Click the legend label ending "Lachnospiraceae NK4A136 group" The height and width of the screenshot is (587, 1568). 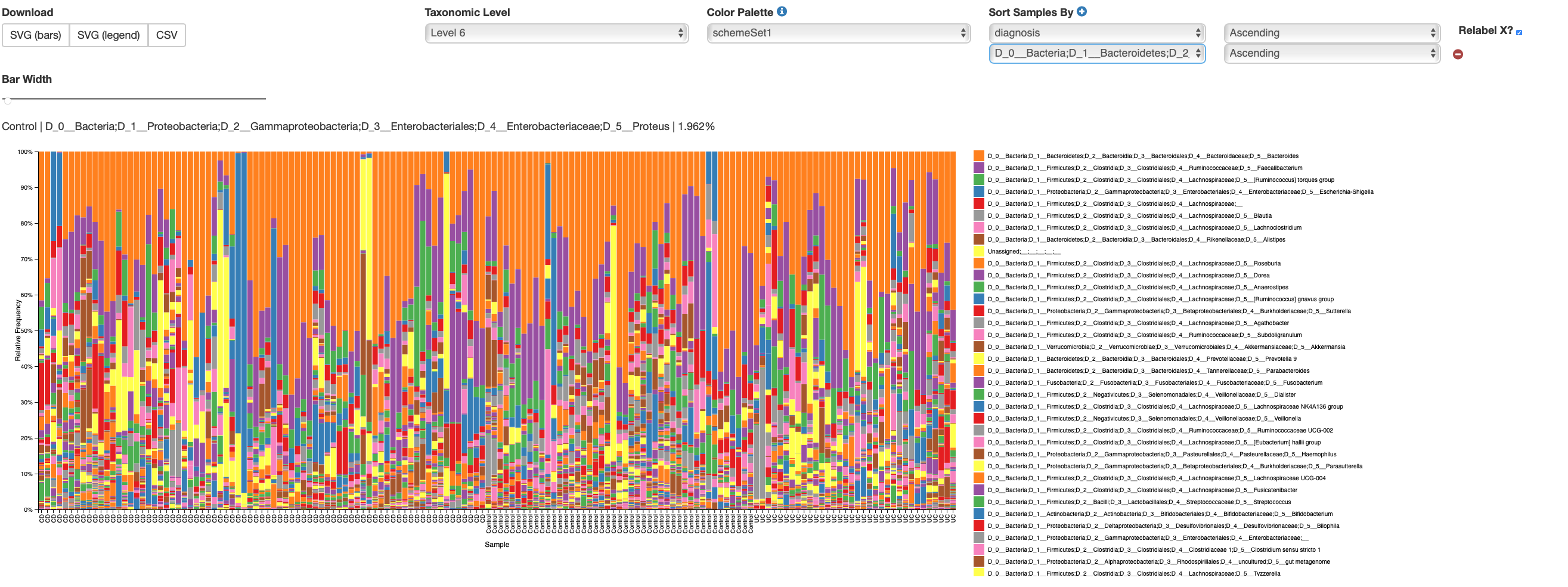coord(1166,407)
